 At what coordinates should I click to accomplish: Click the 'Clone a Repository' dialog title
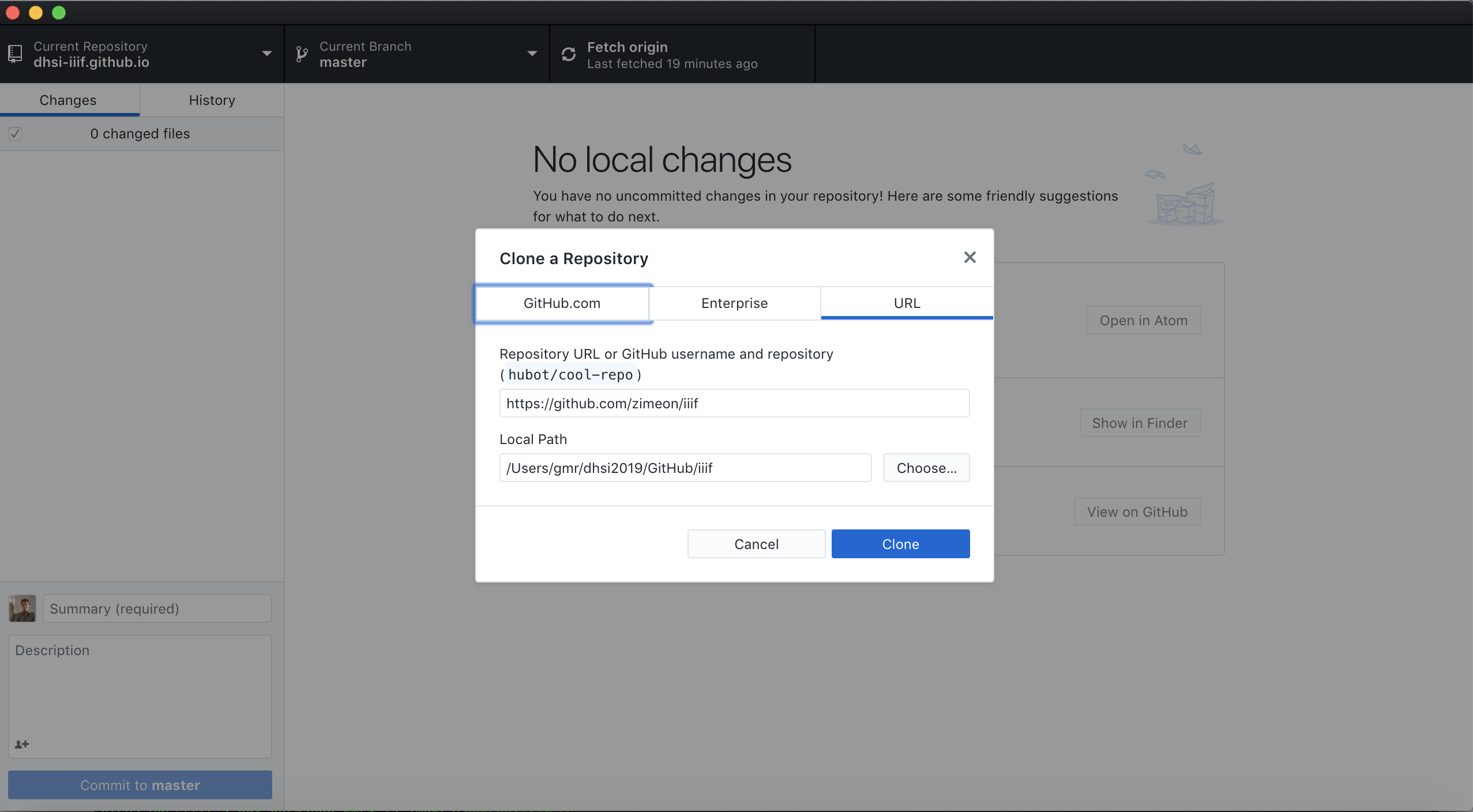574,258
